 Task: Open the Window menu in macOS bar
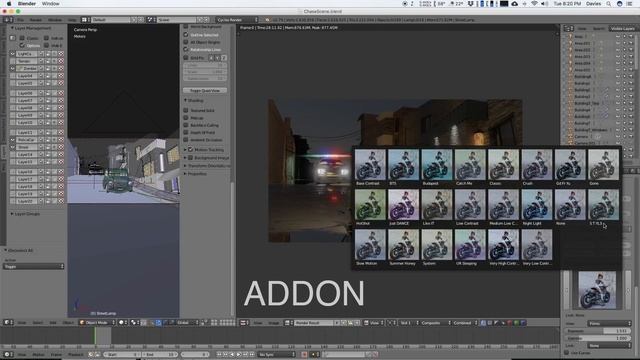pyautogui.click(x=51, y=4)
